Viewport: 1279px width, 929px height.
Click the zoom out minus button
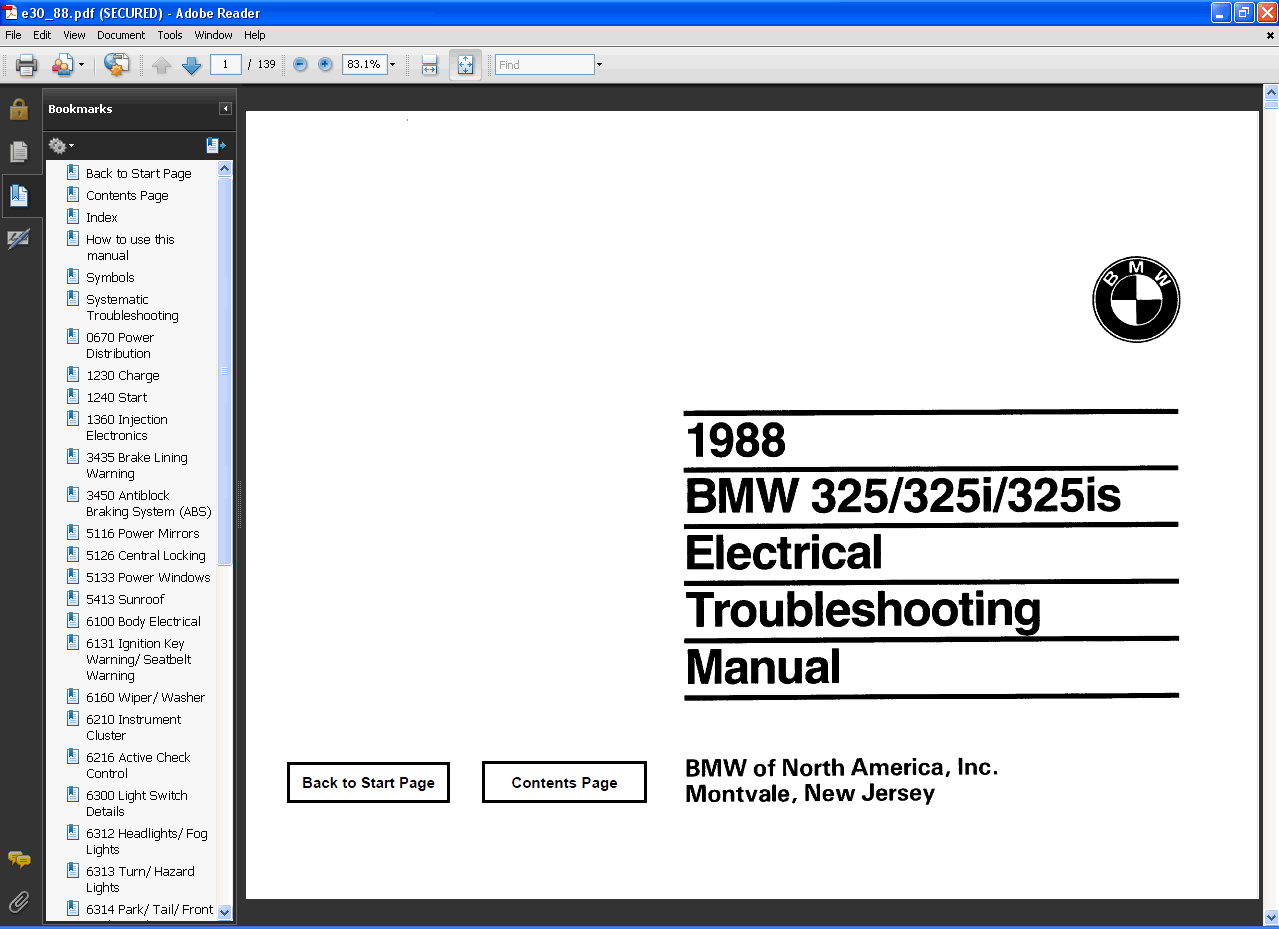tap(300, 65)
